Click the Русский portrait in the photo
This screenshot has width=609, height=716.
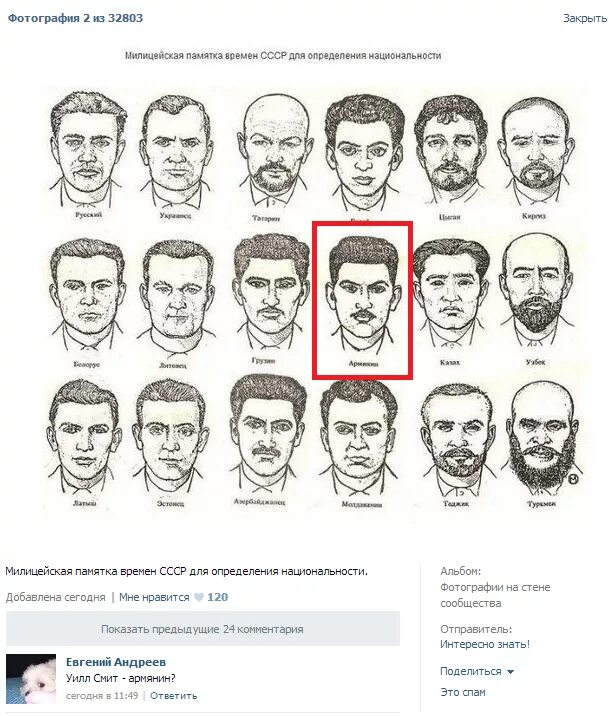pyautogui.click(x=88, y=155)
